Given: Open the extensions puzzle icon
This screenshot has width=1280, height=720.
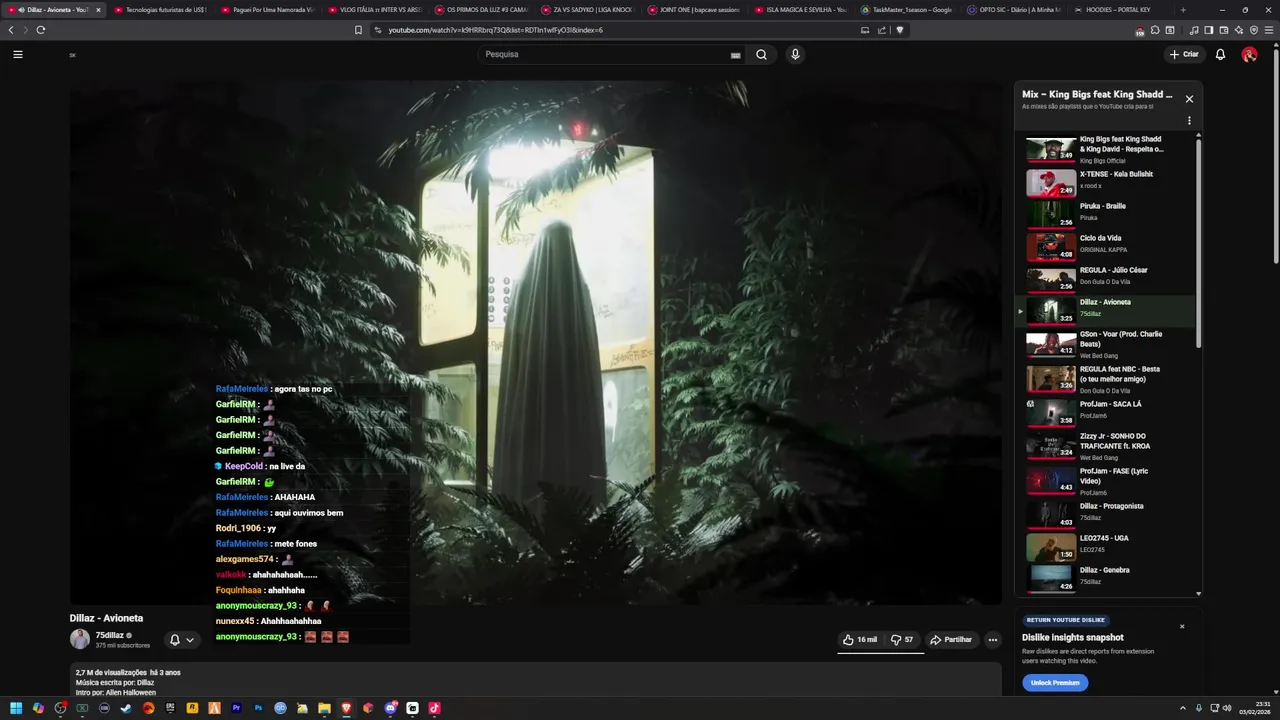Looking at the screenshot, I should pyautogui.click(x=1155, y=30).
